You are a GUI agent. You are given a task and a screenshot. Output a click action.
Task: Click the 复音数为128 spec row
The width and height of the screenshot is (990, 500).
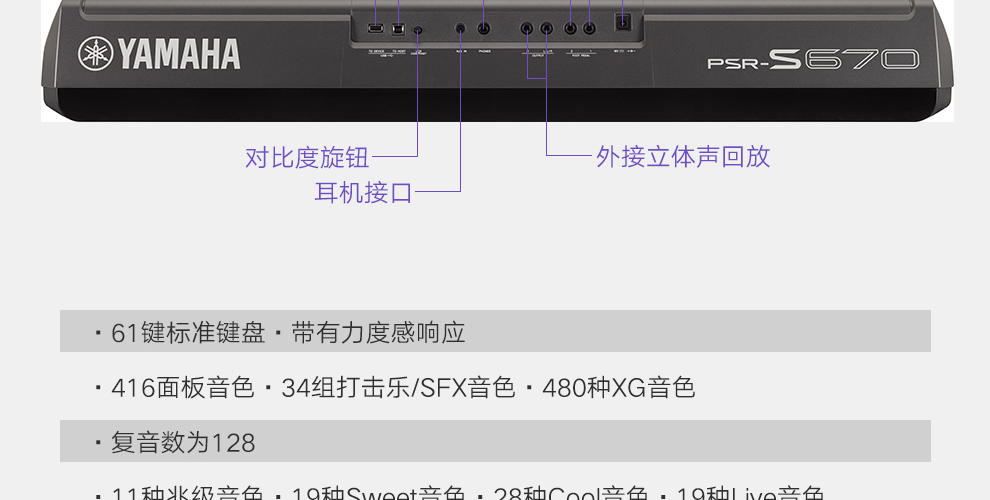(x=495, y=441)
